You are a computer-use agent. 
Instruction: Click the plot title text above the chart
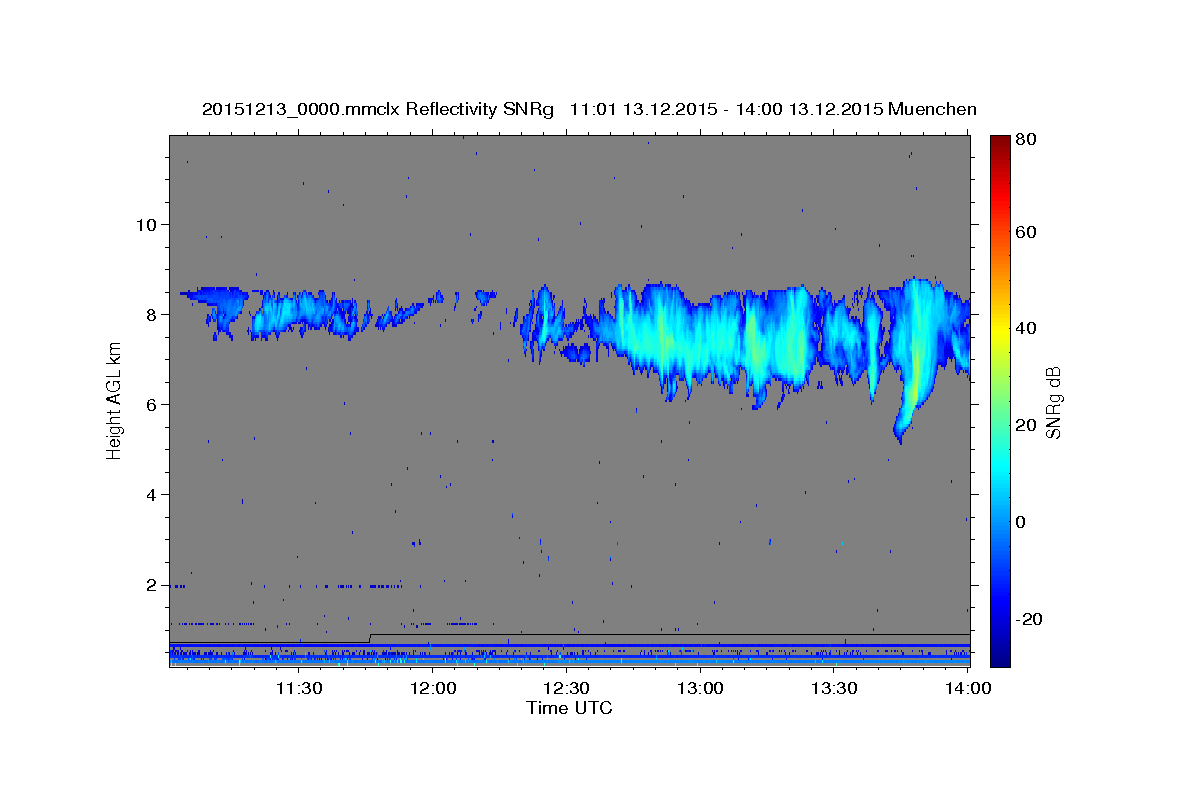pyautogui.click(x=589, y=109)
